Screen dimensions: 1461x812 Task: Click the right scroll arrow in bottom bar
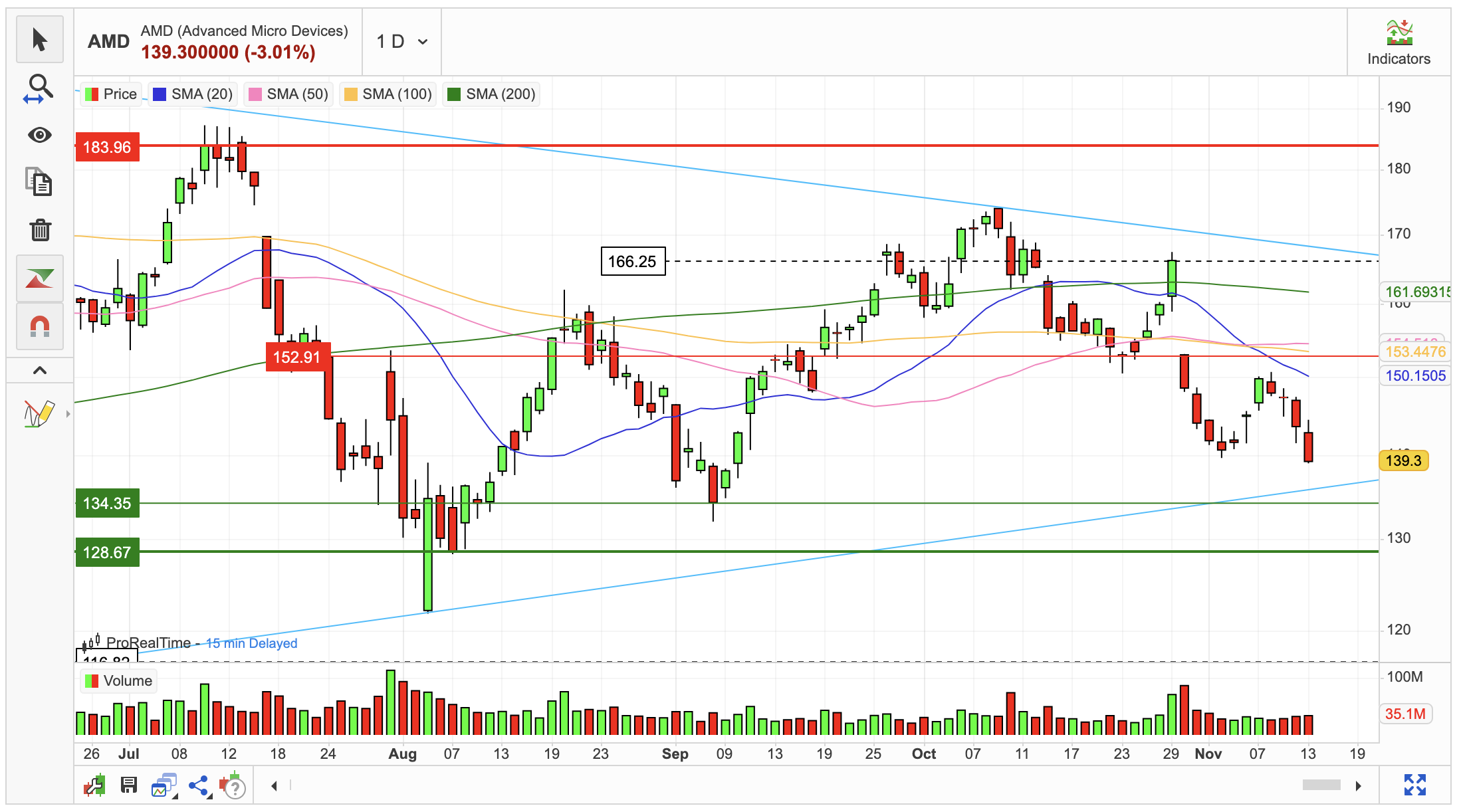(1359, 786)
